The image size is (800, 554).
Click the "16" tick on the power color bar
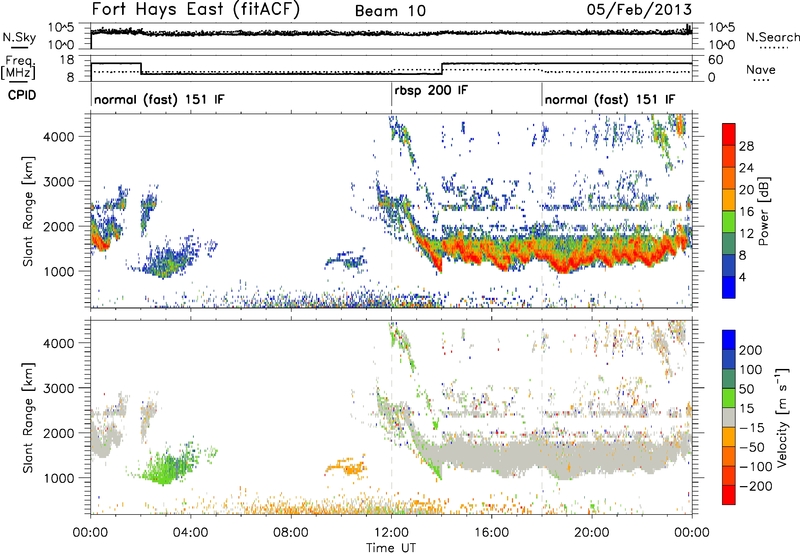746,211
